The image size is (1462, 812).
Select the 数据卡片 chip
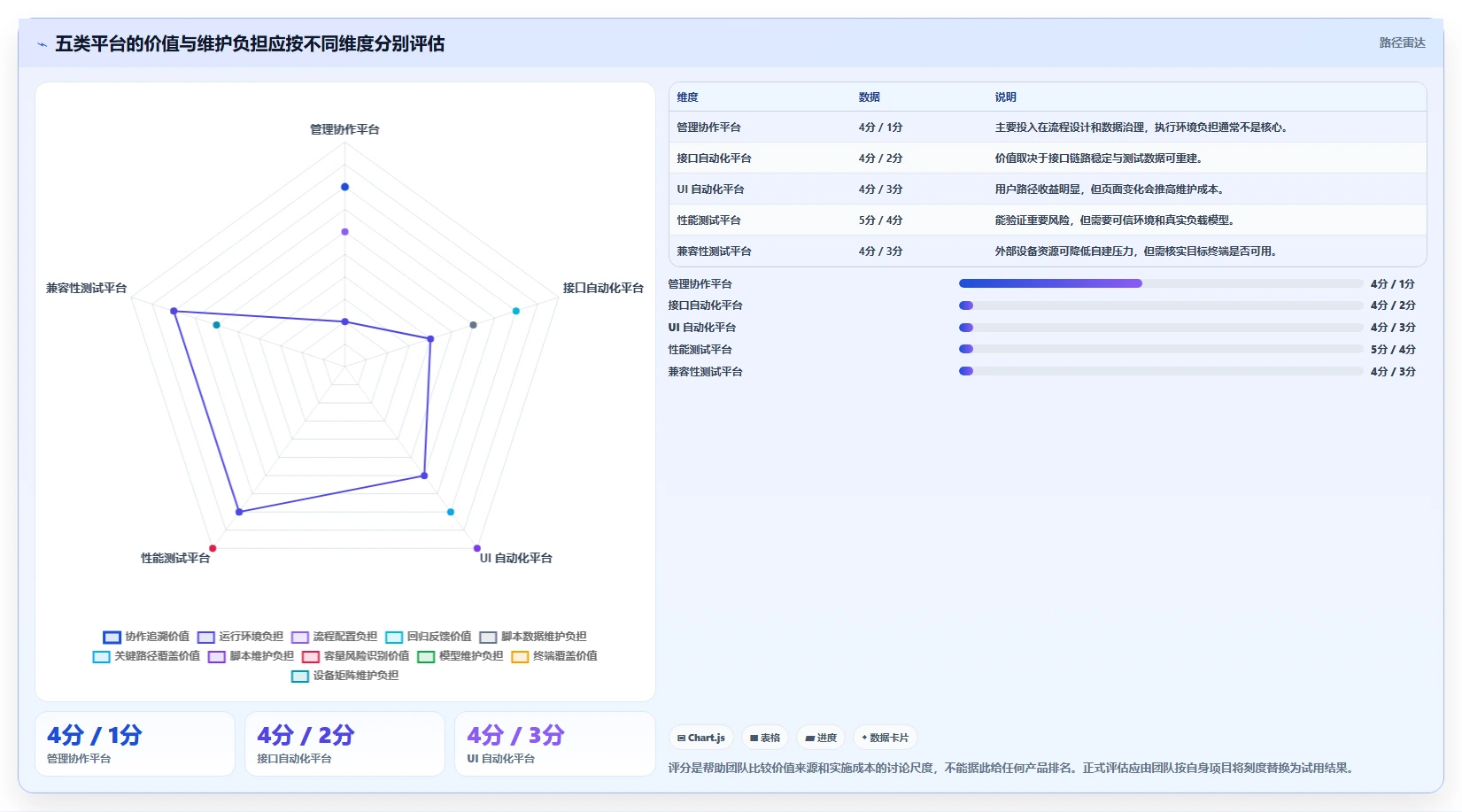885,738
